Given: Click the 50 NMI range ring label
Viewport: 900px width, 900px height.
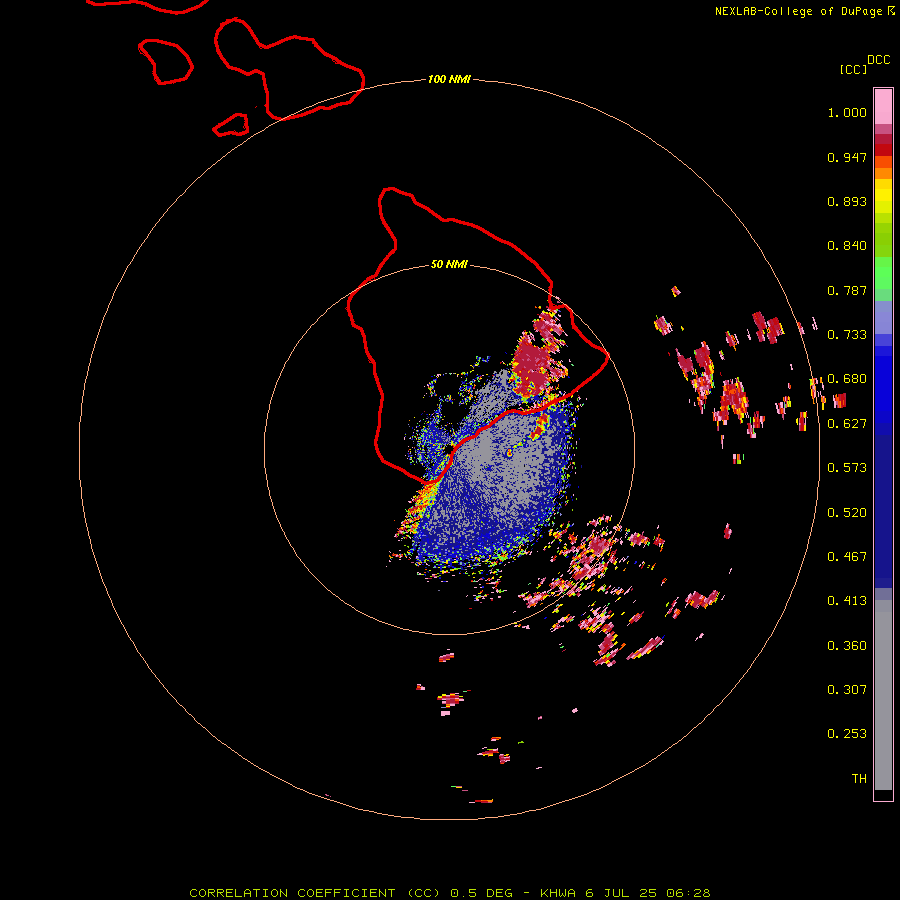Looking at the screenshot, I should point(449,264).
